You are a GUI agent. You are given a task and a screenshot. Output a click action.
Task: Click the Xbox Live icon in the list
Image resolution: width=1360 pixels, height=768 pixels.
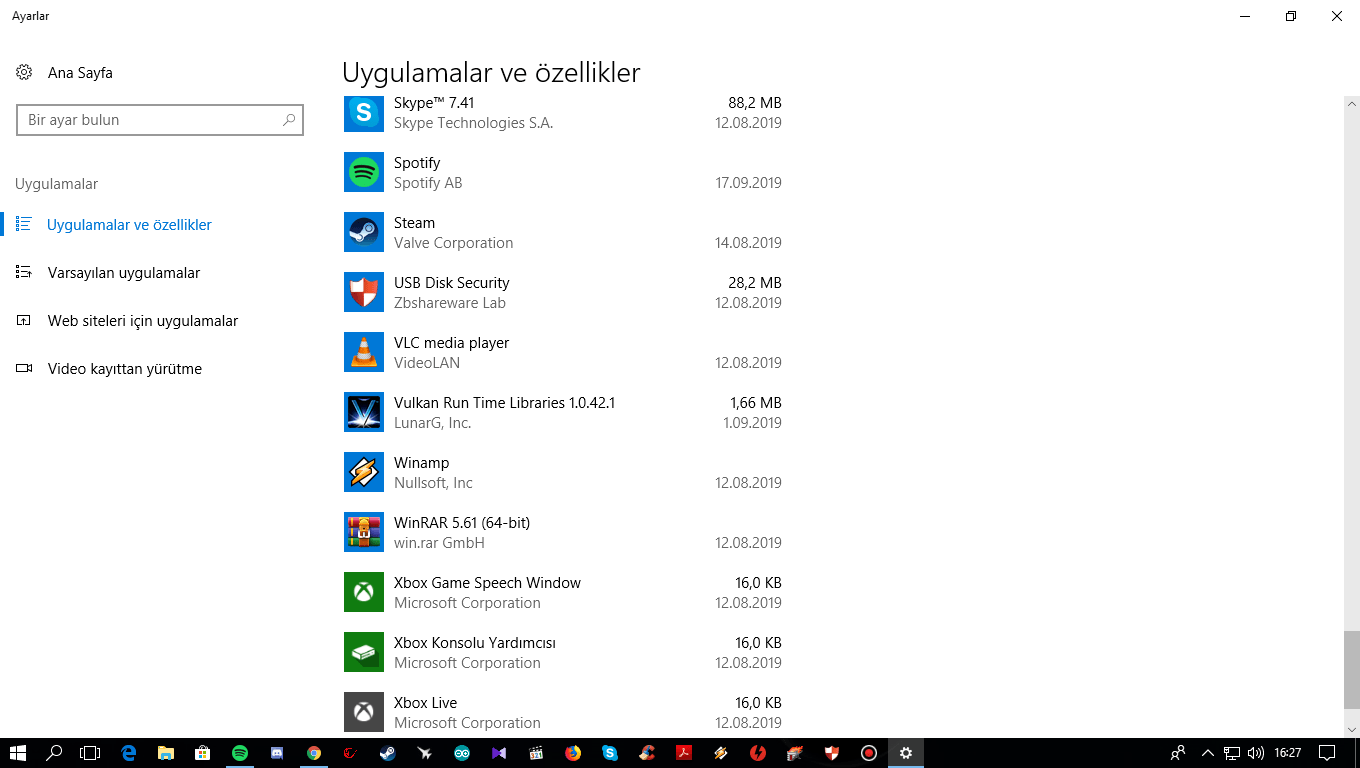[364, 712]
